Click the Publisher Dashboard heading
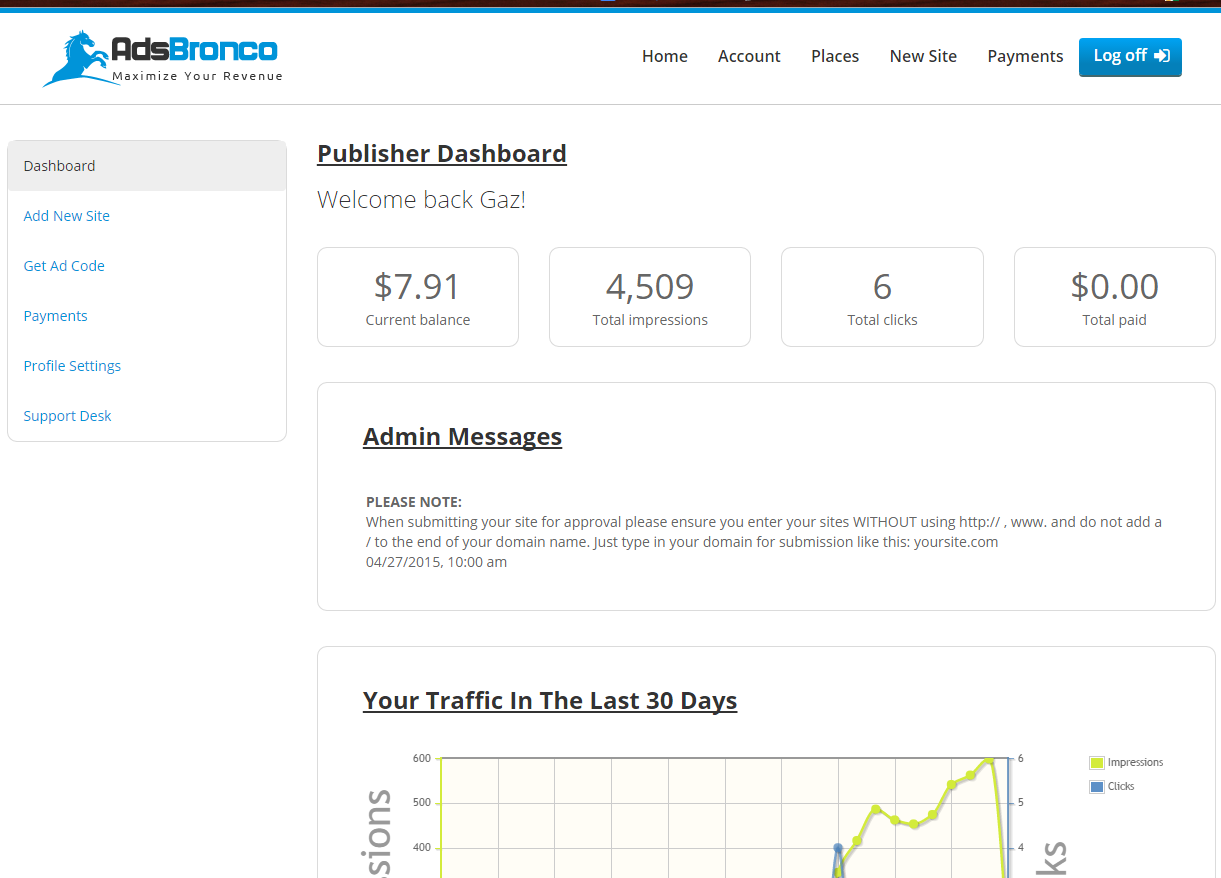This screenshot has width=1221, height=878. [x=442, y=153]
